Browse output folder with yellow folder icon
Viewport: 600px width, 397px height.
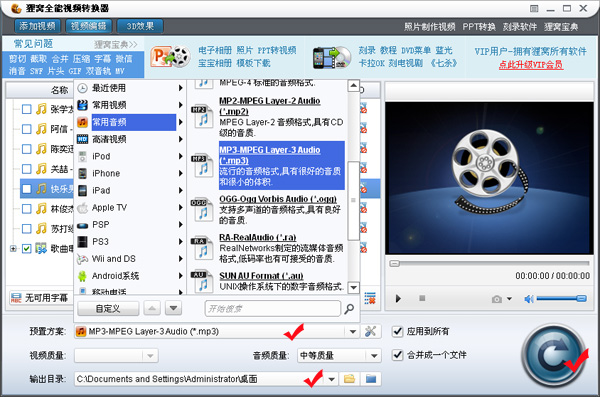[x=349, y=379]
